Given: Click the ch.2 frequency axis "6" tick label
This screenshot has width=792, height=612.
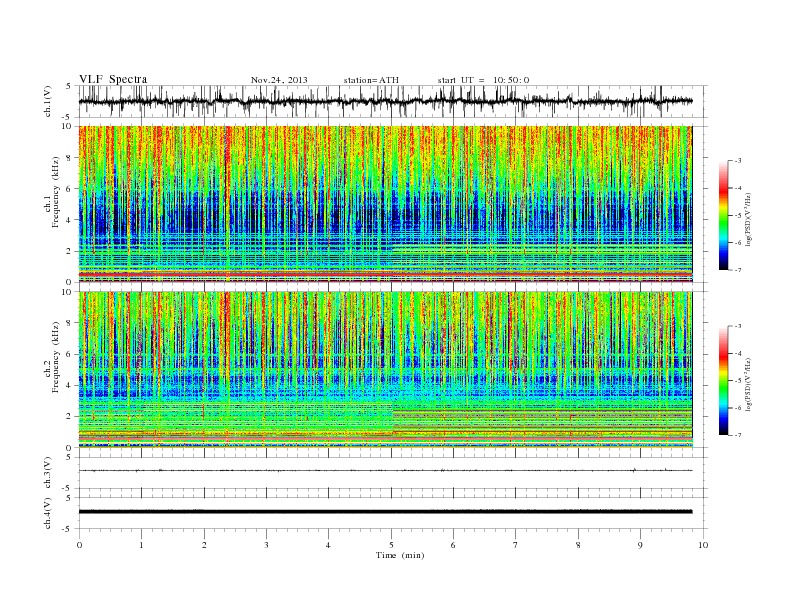Looking at the screenshot, I should pos(69,354).
